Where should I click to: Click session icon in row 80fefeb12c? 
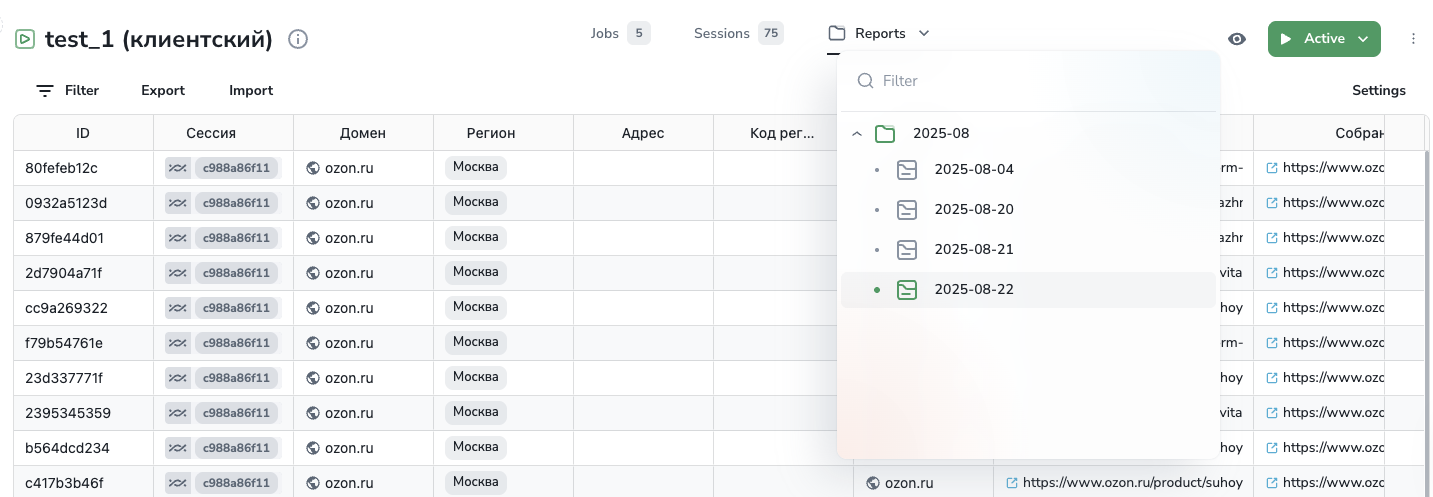click(x=177, y=168)
